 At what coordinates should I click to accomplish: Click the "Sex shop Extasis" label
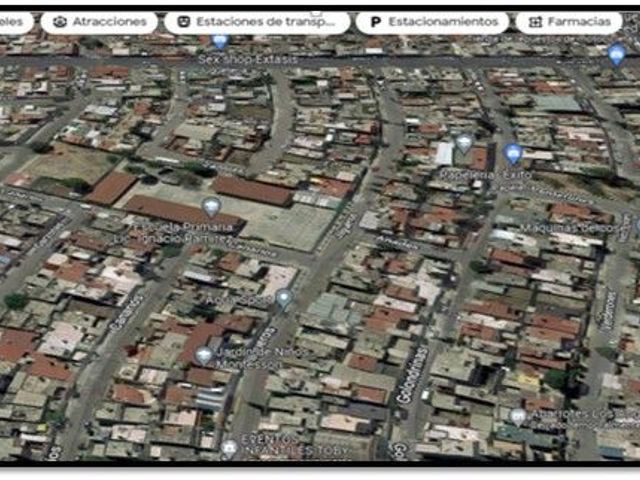click(248, 60)
